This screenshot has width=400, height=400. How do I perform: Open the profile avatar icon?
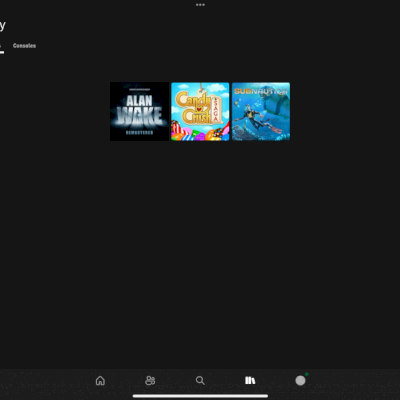[300, 380]
